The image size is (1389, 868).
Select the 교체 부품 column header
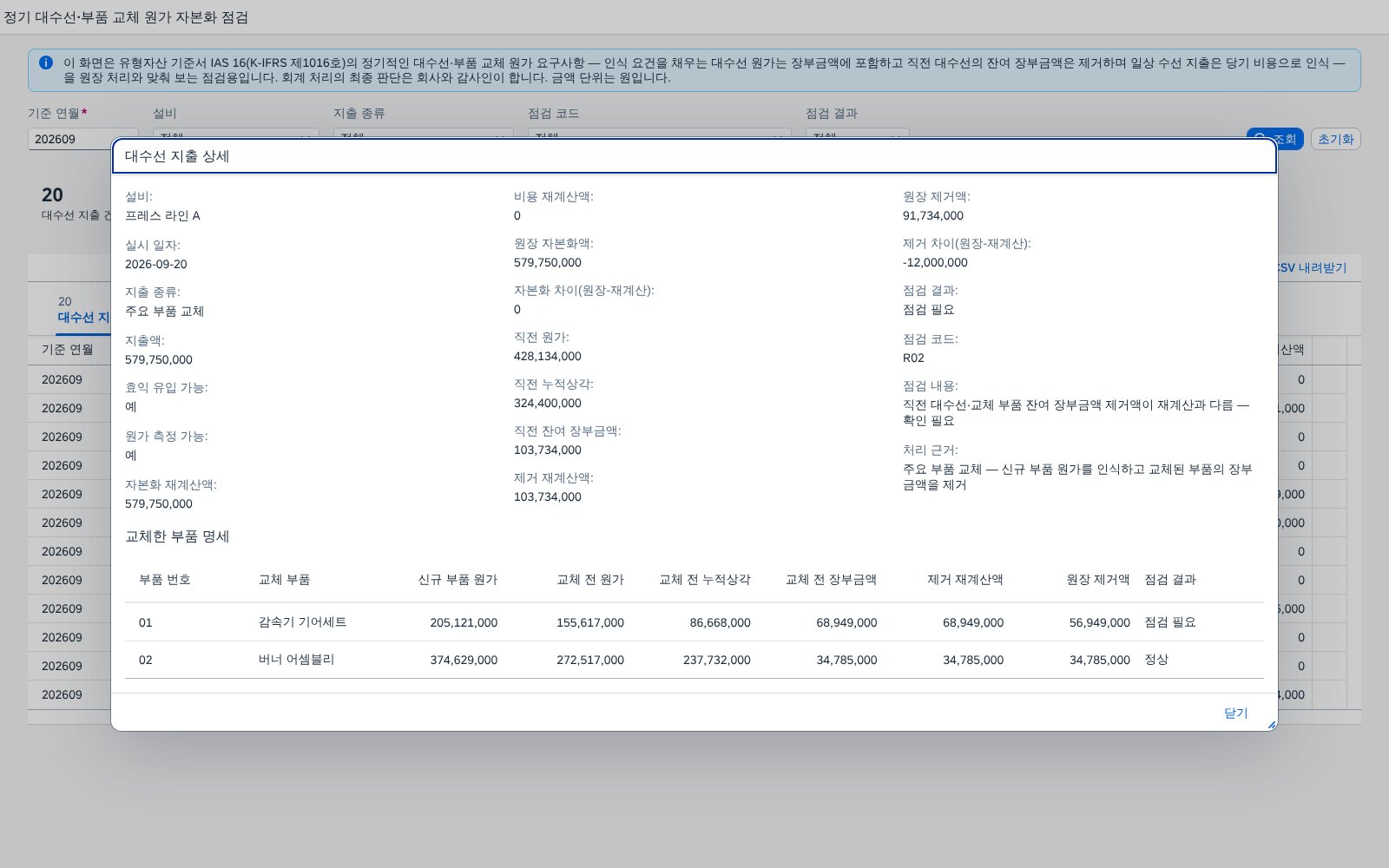tap(285, 579)
